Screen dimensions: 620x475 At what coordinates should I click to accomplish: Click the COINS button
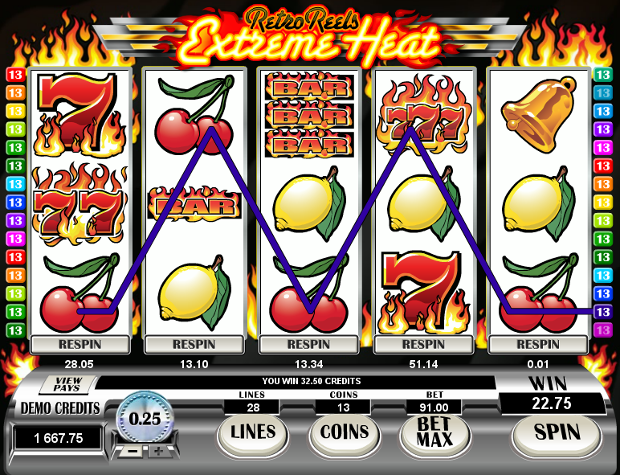(344, 432)
